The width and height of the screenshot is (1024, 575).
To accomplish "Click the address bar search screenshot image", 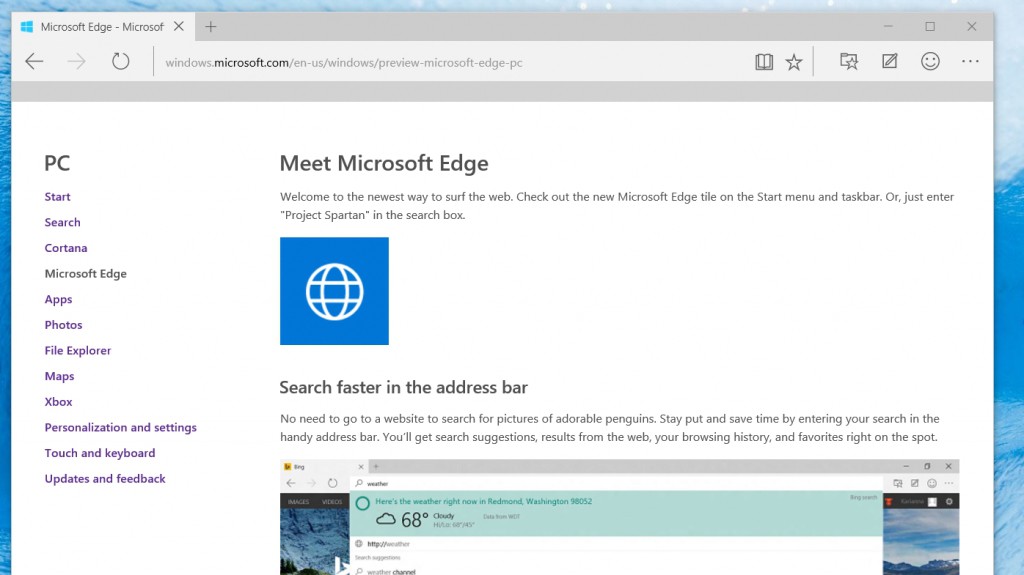I will pyautogui.click(x=619, y=516).
